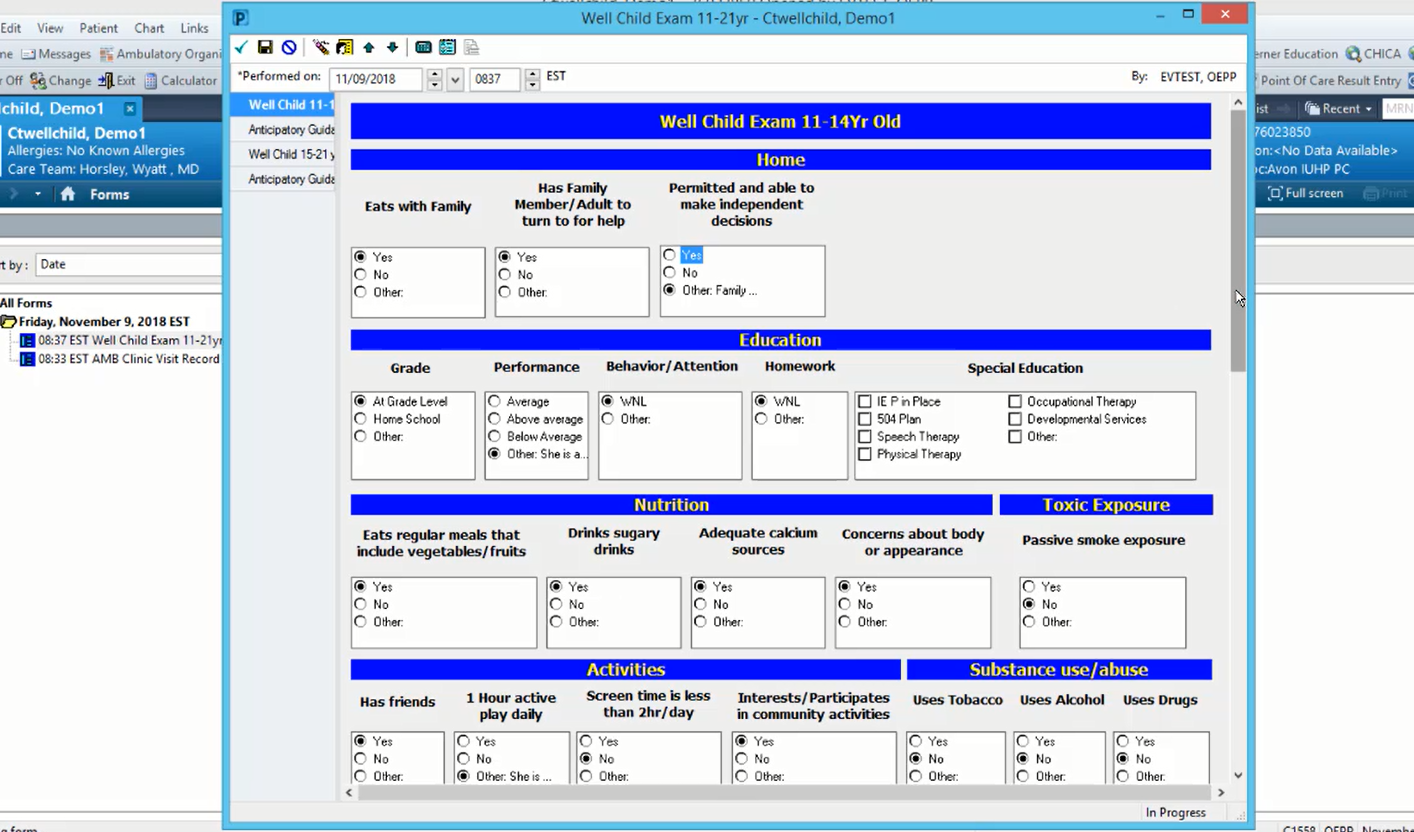1414x832 pixels.
Task: Open the Calculator tool in the toolbar
Action: click(179, 81)
